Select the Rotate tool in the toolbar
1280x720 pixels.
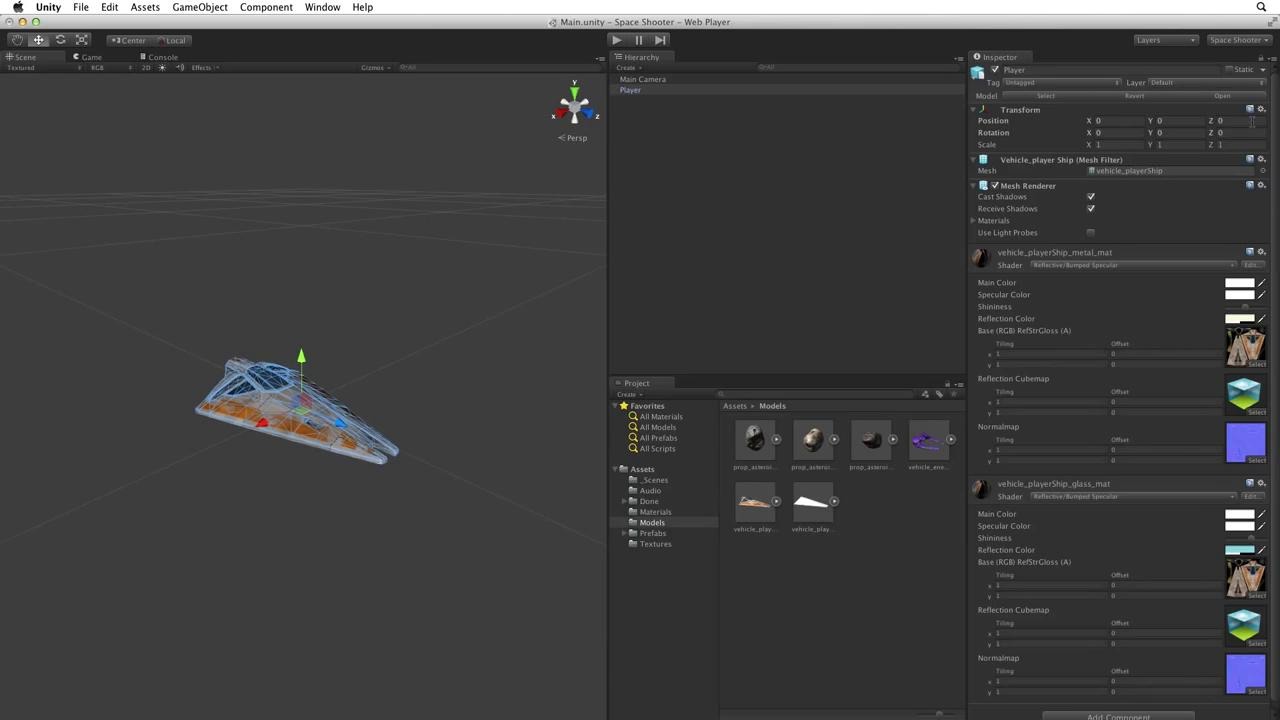click(60, 40)
